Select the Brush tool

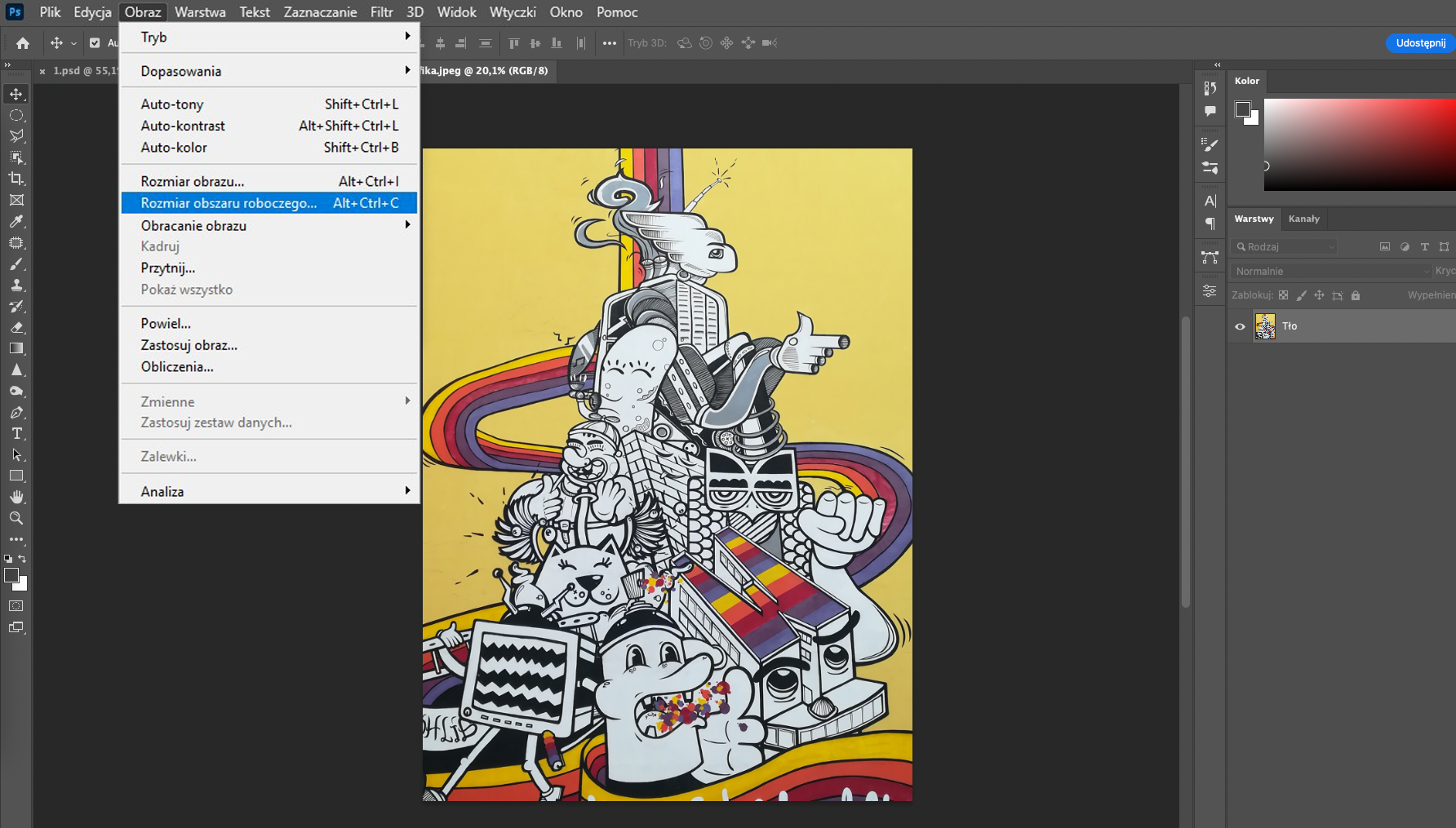(x=16, y=263)
